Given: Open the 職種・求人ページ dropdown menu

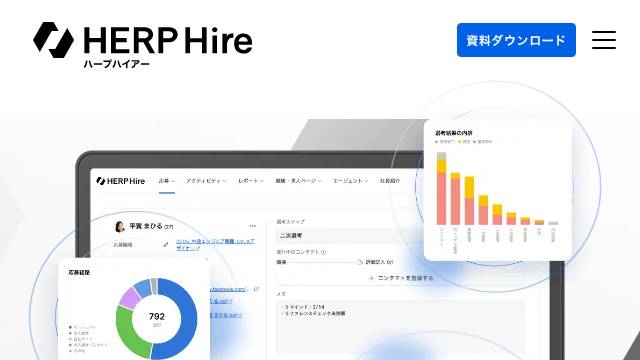Looking at the screenshot, I should tap(298, 181).
